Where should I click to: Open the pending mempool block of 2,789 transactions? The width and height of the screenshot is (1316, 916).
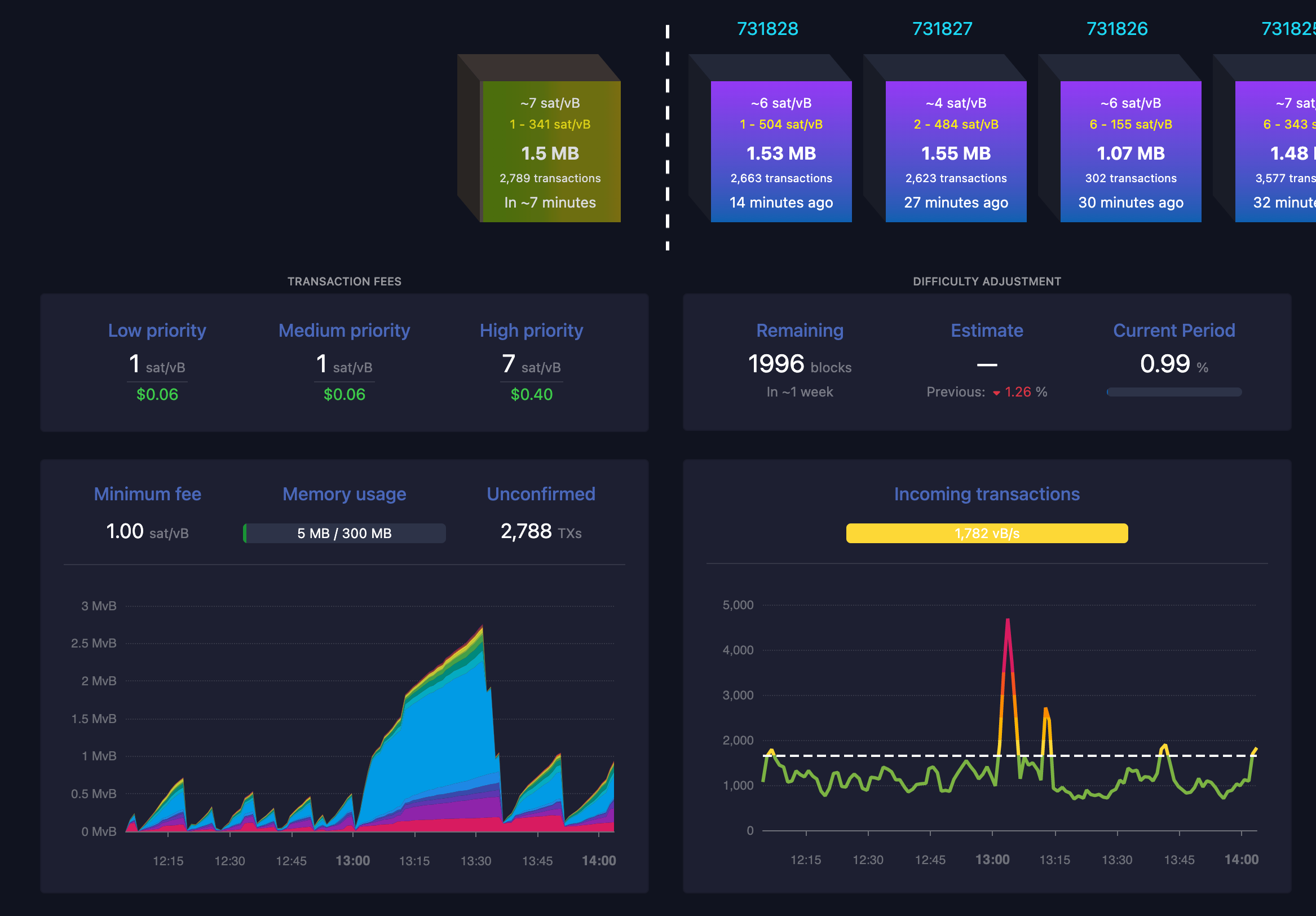pyautogui.click(x=550, y=151)
